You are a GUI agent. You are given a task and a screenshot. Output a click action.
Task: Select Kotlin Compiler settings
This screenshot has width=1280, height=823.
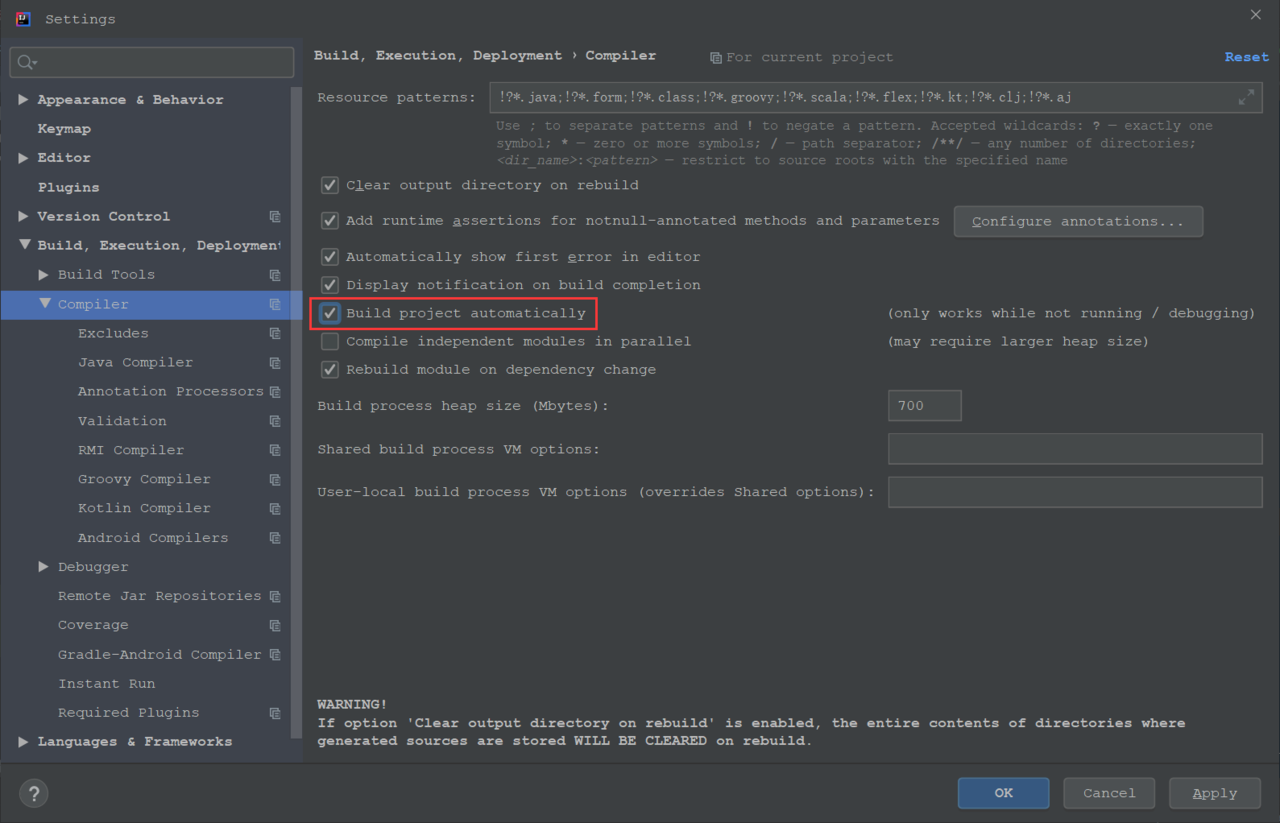point(144,508)
